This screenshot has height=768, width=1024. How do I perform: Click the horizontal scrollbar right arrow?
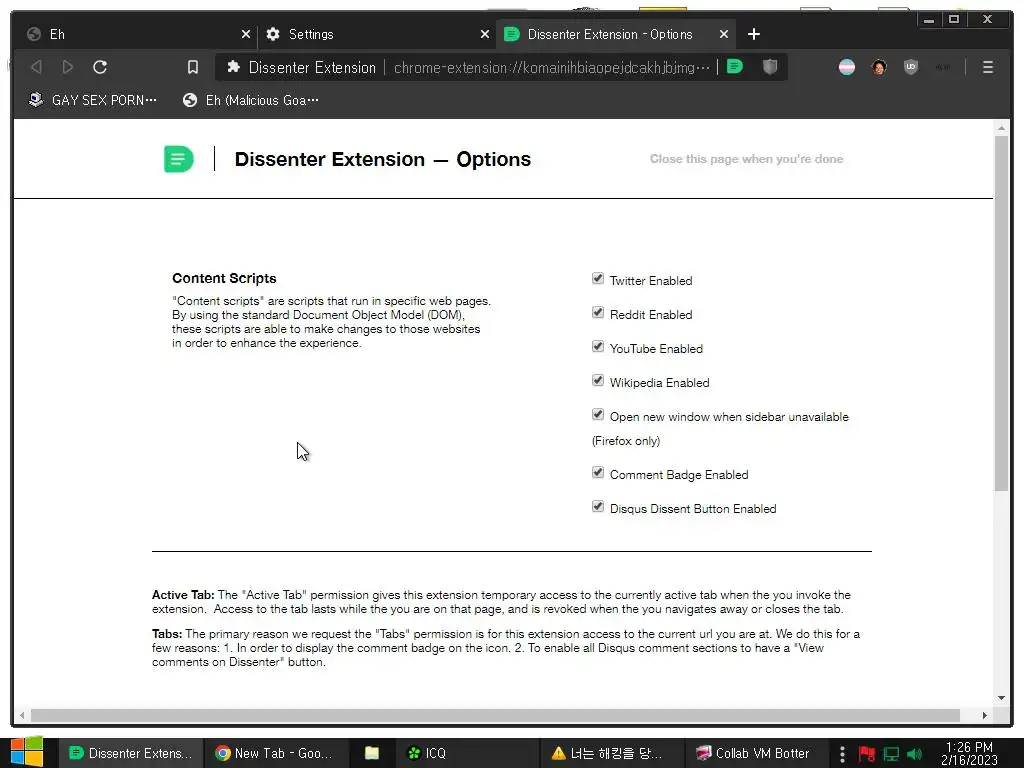click(985, 716)
